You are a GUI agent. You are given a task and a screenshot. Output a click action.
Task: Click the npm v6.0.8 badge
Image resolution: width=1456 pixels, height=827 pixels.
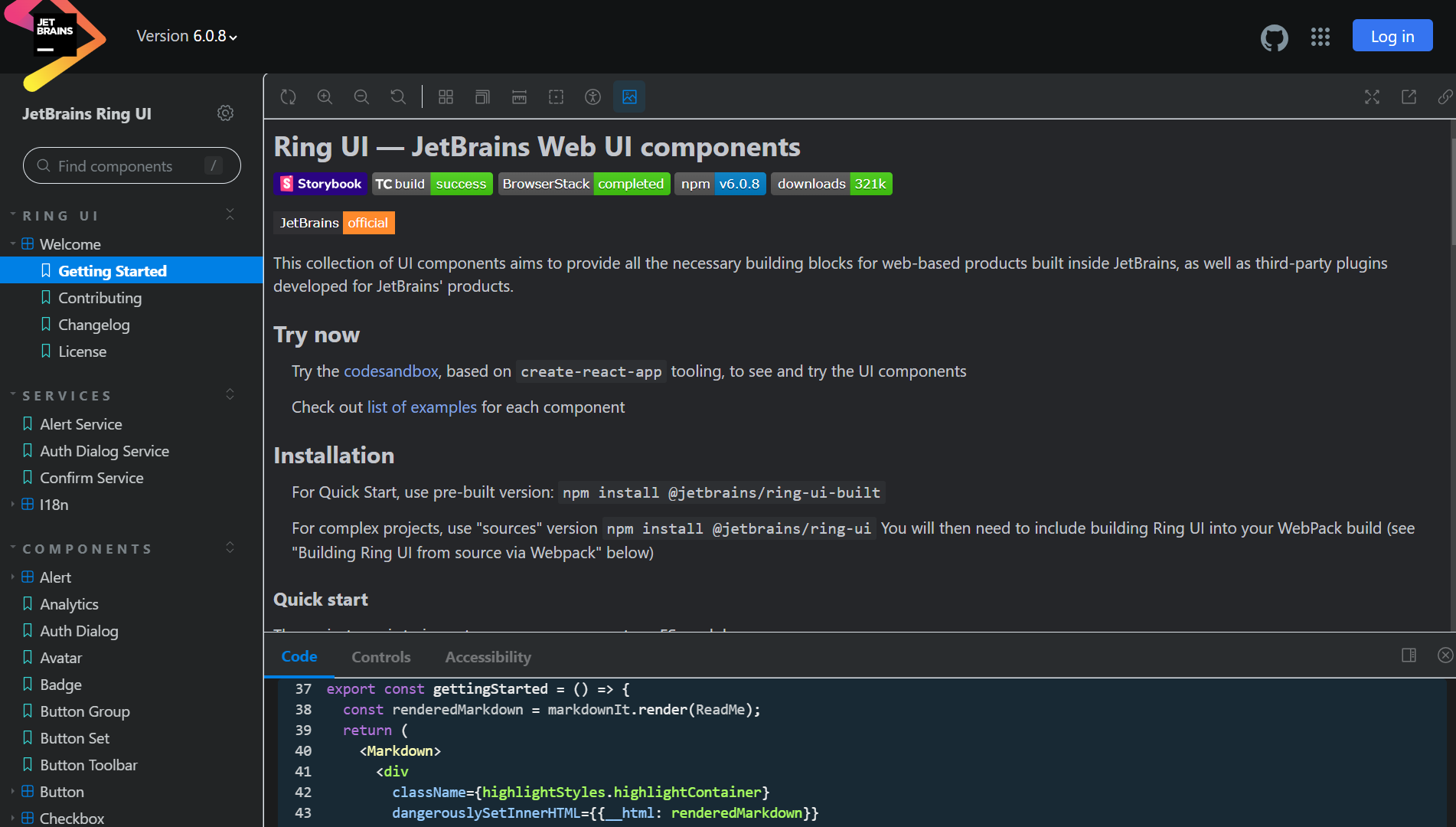click(x=720, y=184)
